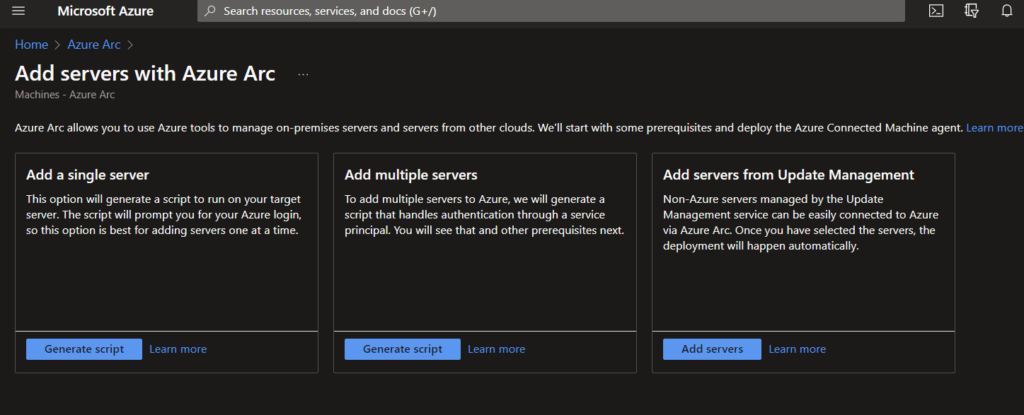Open Learn more after the intro description

[995, 127]
